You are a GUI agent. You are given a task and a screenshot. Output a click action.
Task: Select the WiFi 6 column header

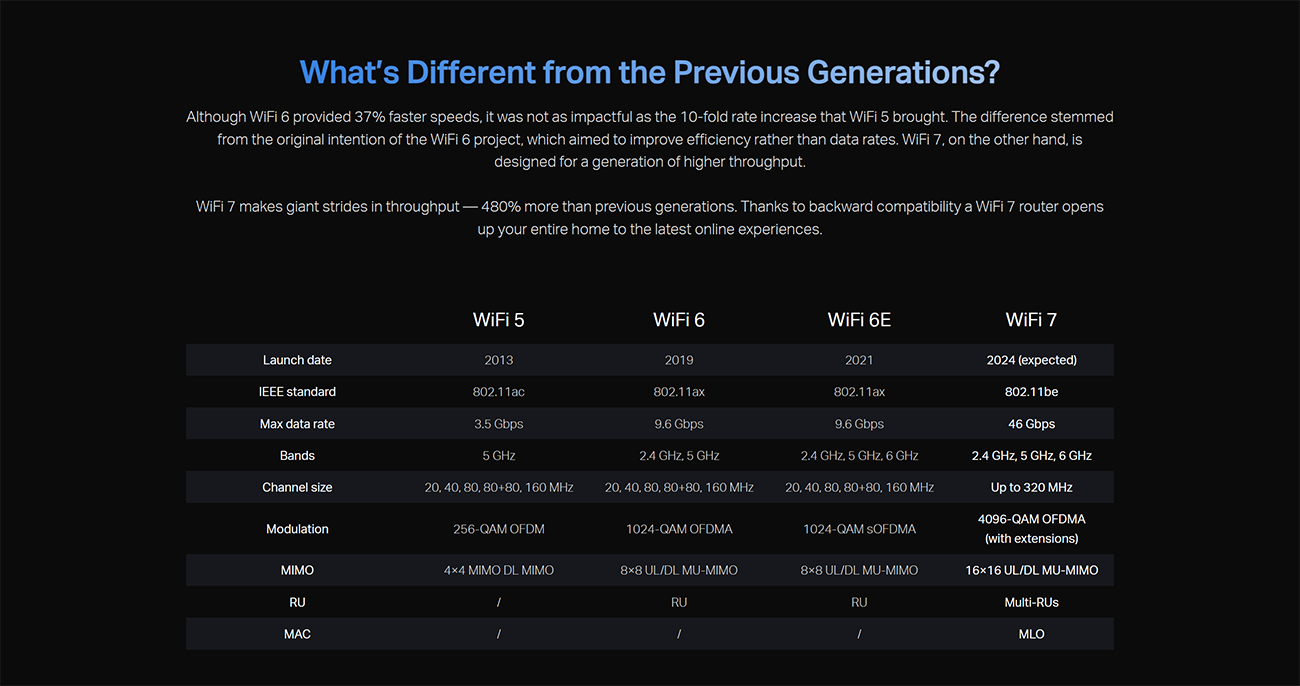[679, 320]
